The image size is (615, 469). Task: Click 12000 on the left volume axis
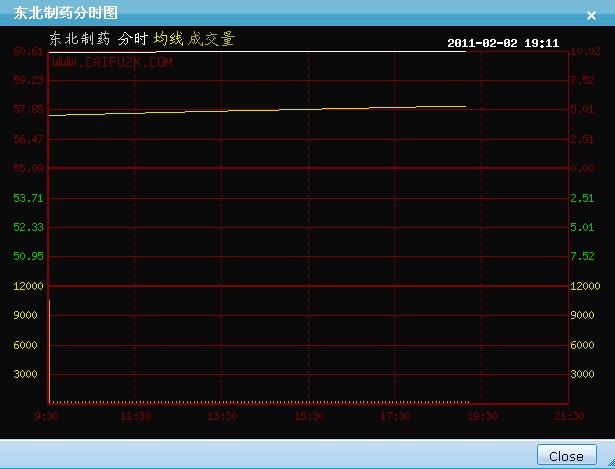28,286
